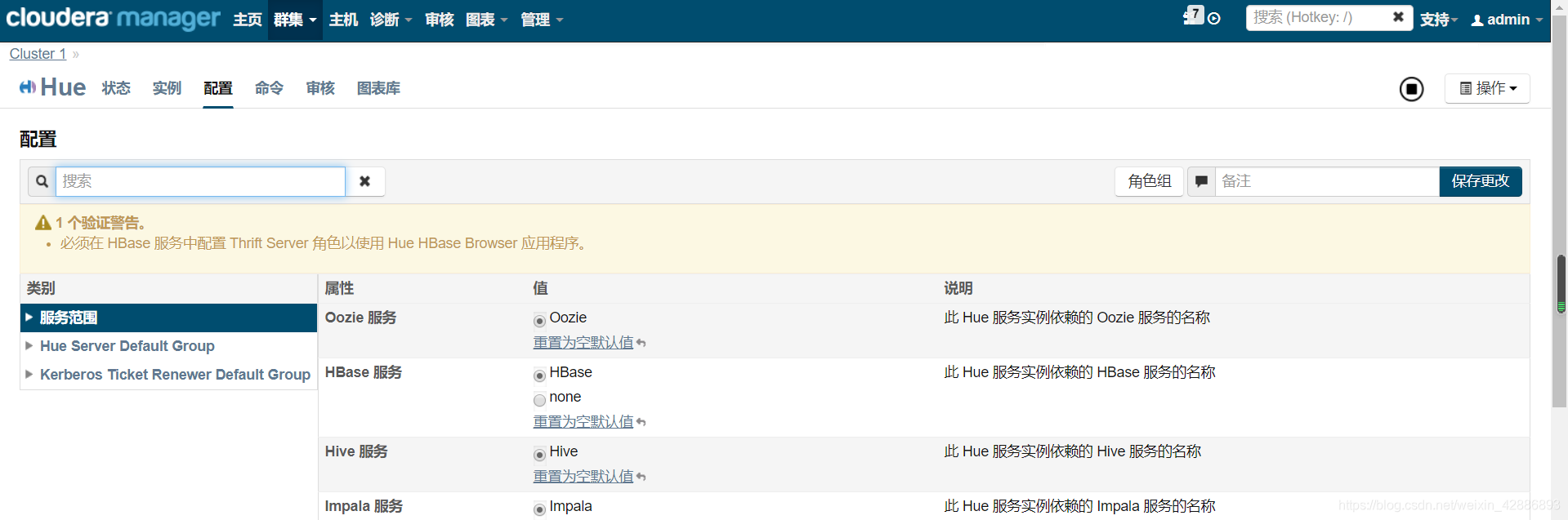Click the Hue service title

coord(63,87)
